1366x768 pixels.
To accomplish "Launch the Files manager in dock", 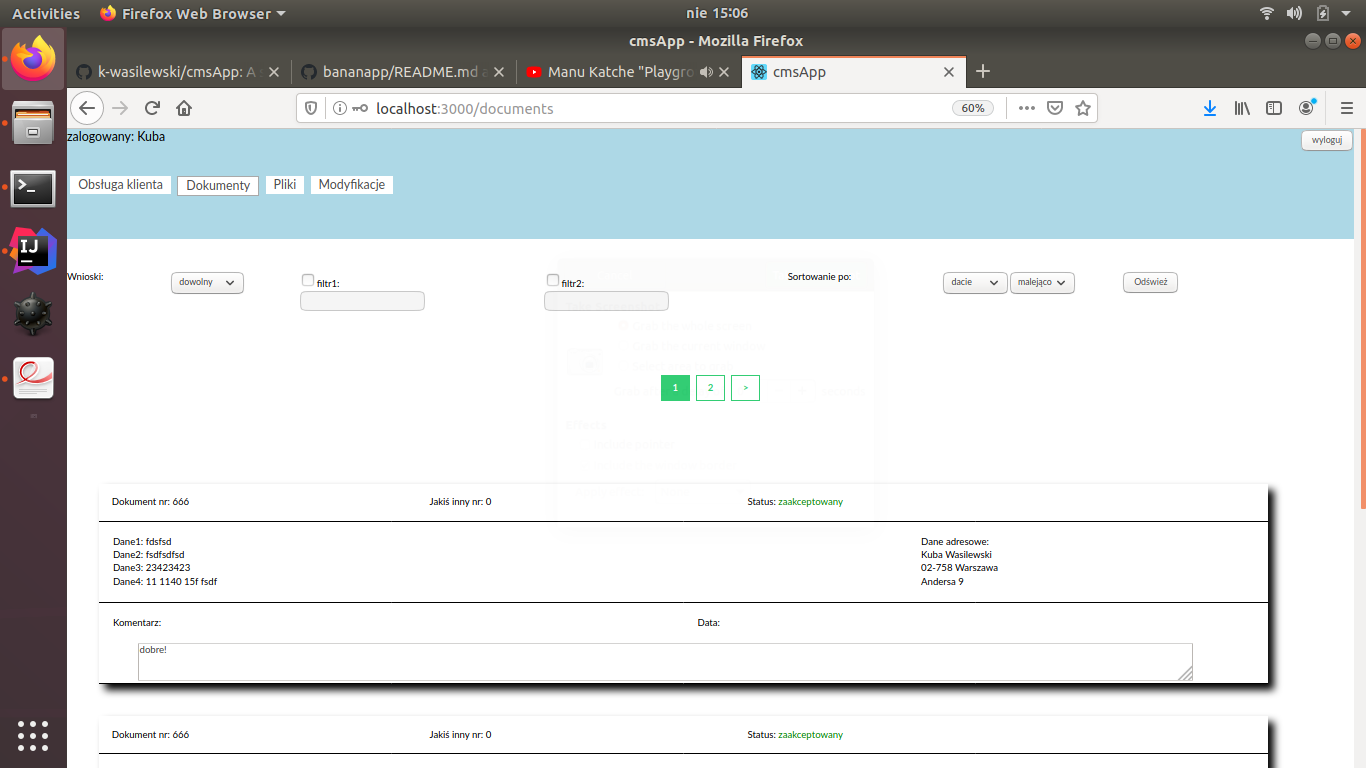I will tap(33, 123).
